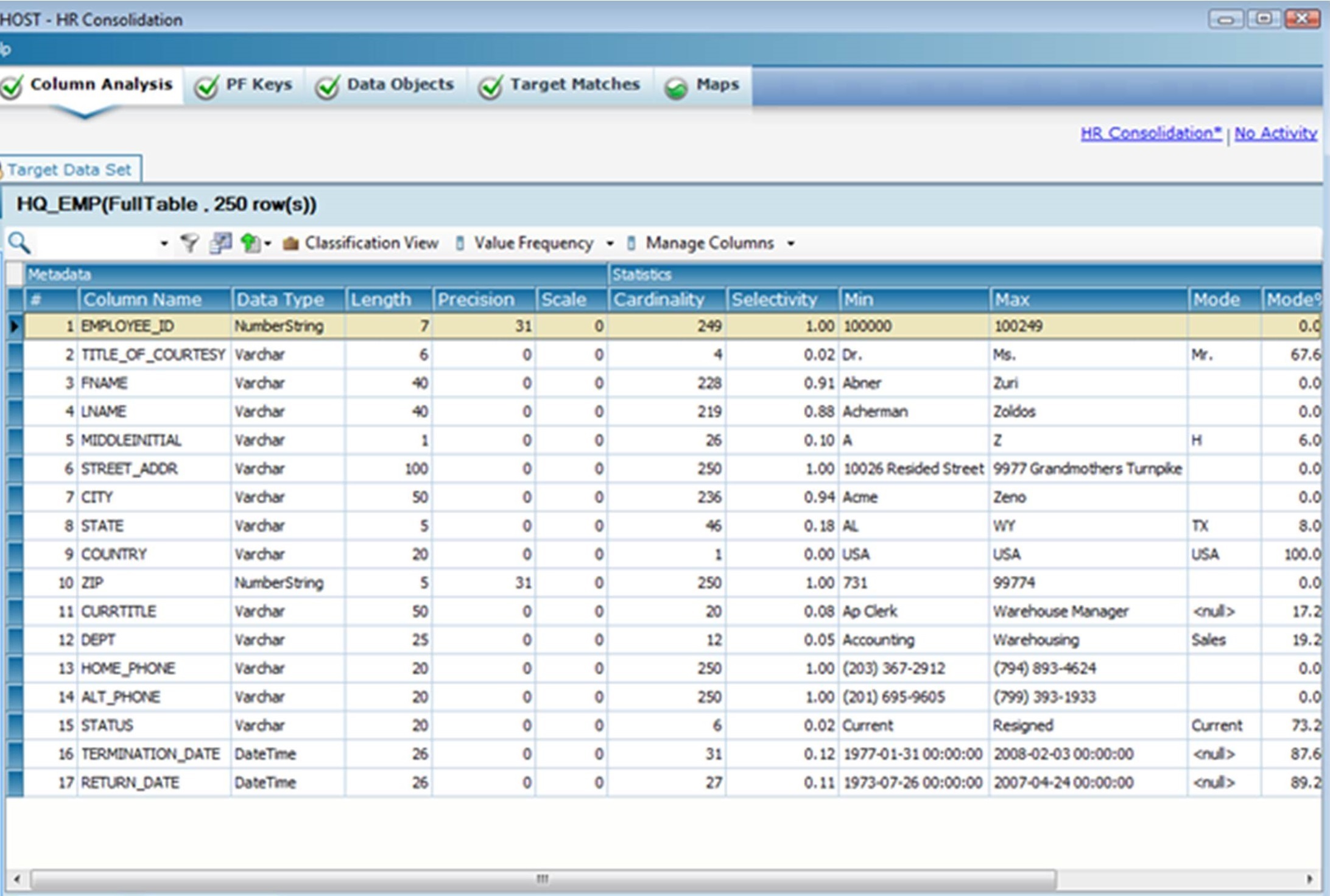Open the No Activity link

point(1276,133)
